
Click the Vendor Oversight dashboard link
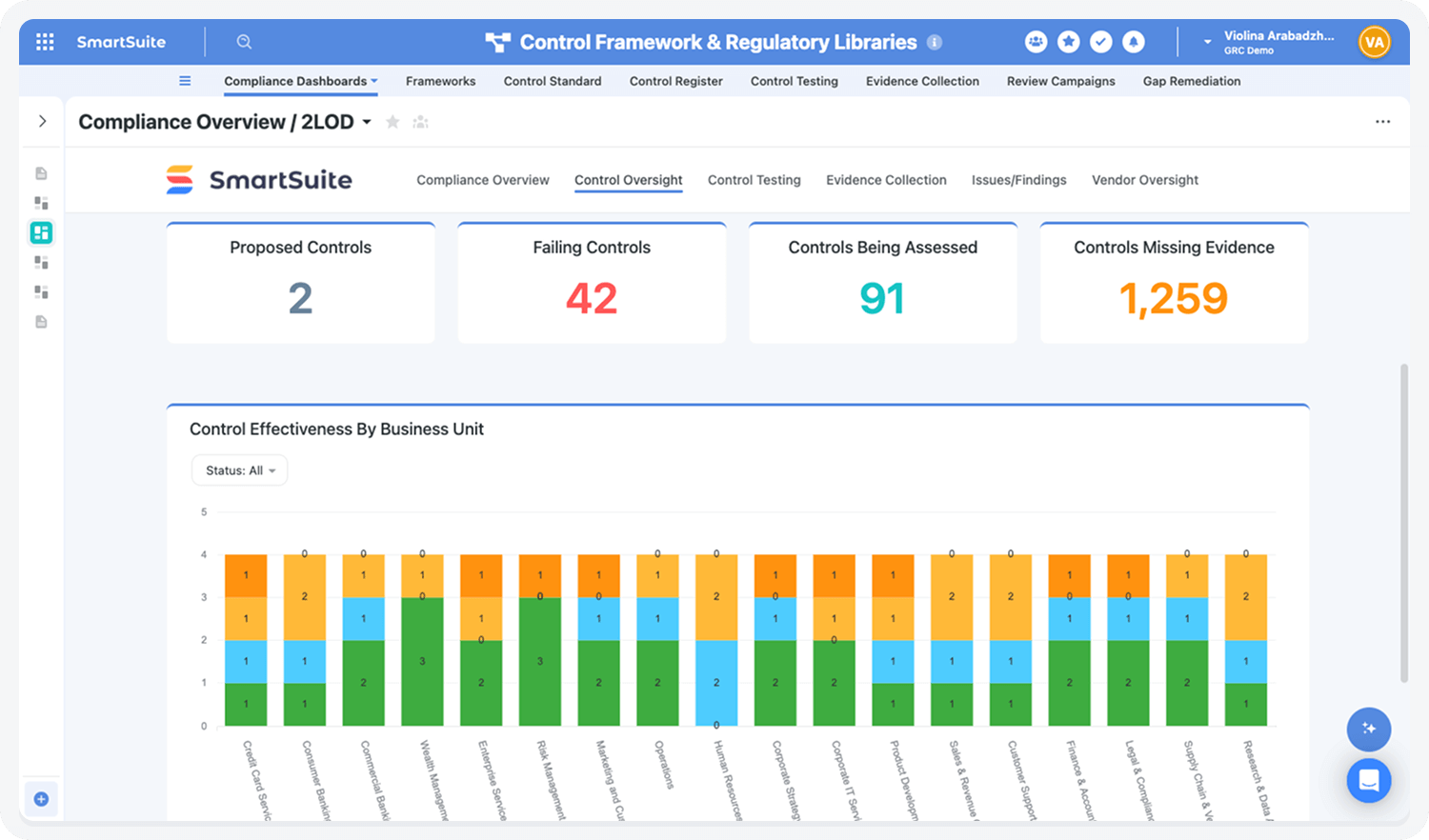coord(1145,180)
